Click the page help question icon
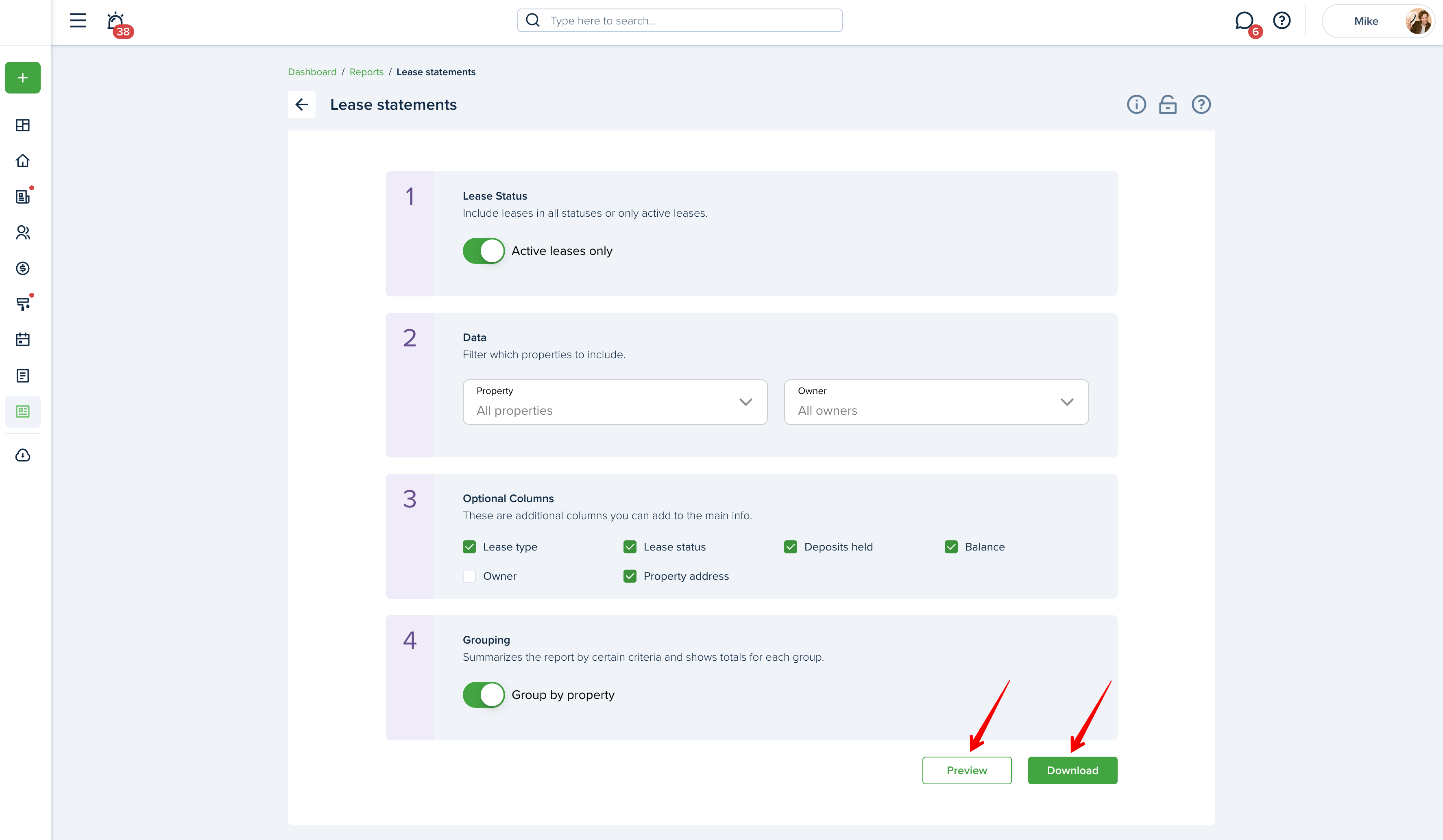1443x840 pixels. coord(1201,104)
